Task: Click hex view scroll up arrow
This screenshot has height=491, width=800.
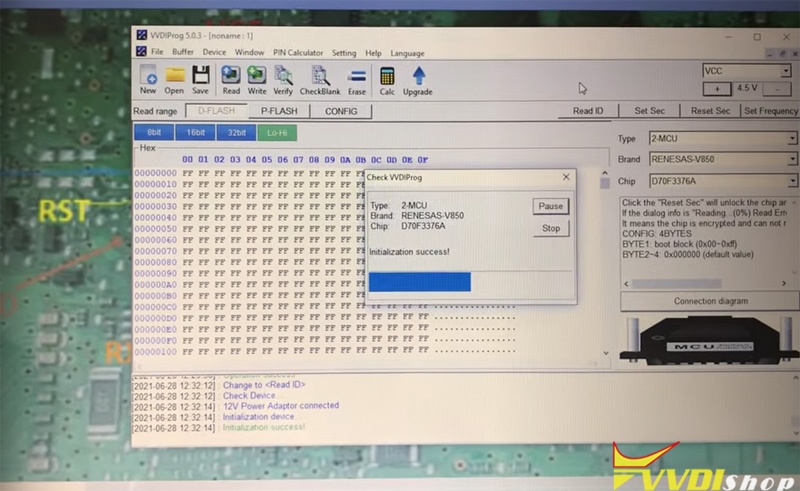Action: 605,173
